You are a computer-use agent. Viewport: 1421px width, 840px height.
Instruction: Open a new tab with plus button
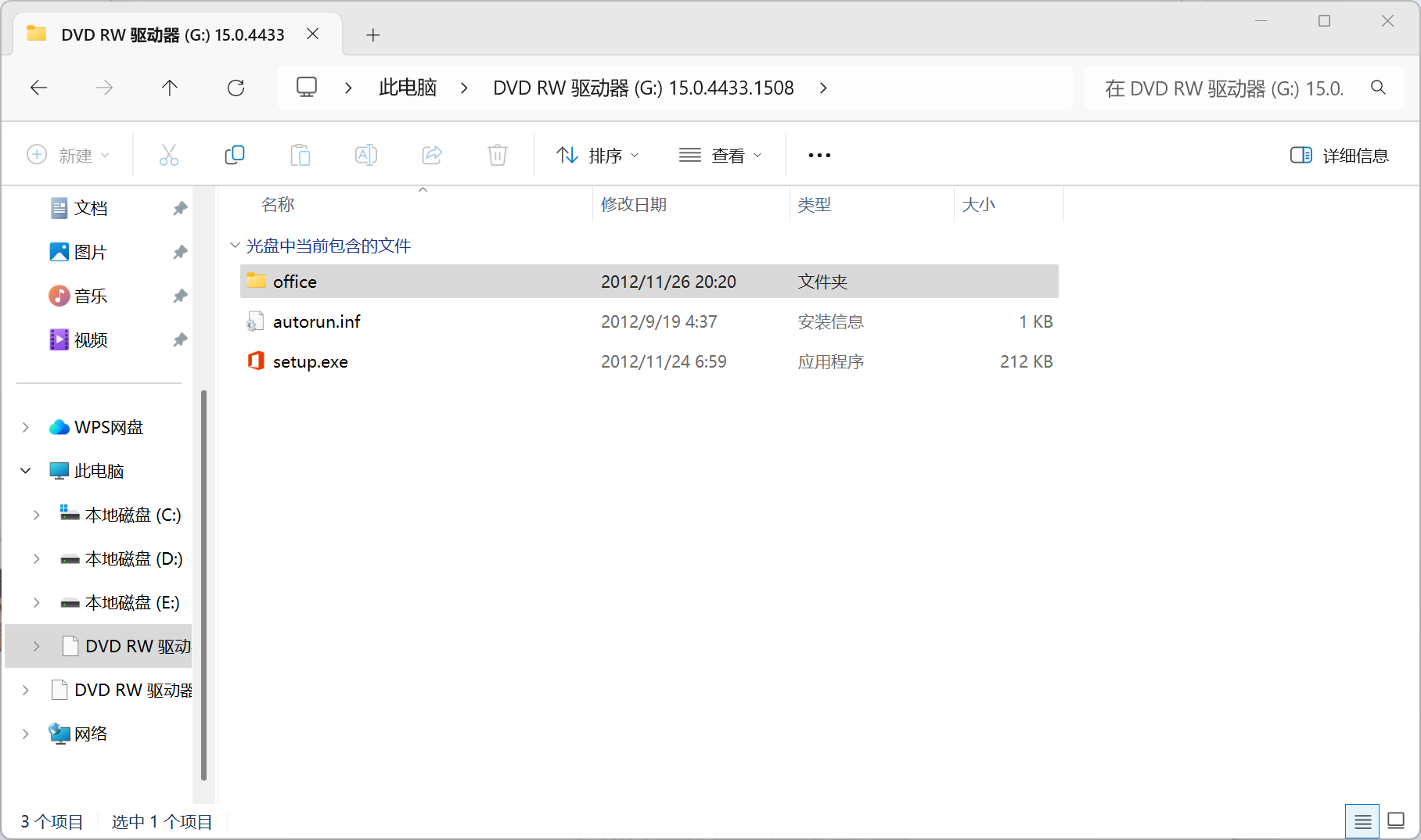coord(373,34)
